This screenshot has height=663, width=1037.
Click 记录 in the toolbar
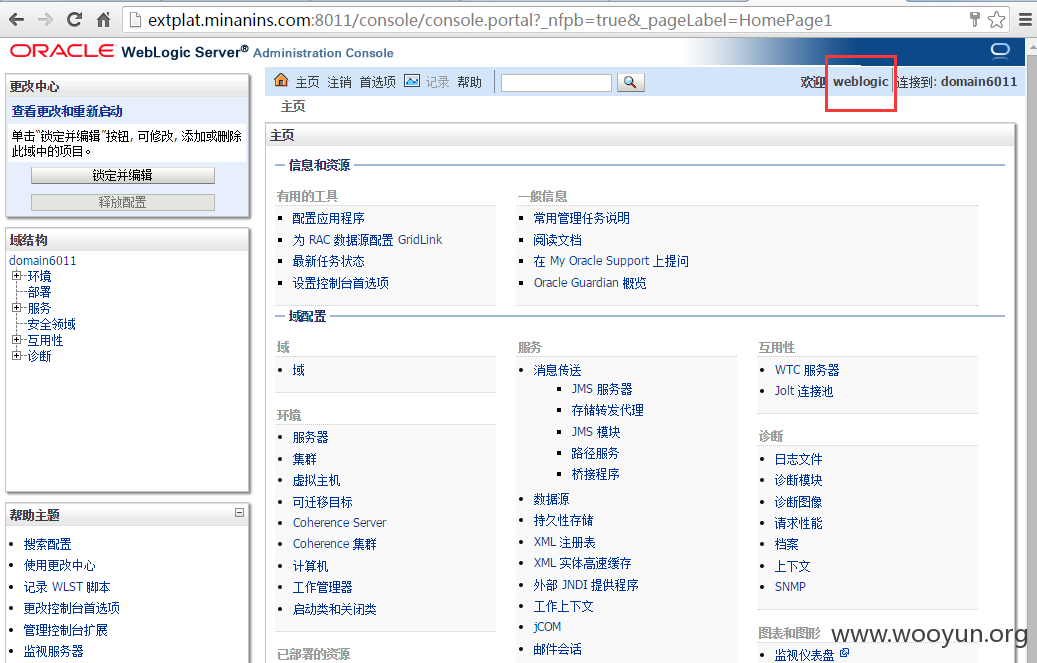click(x=437, y=82)
